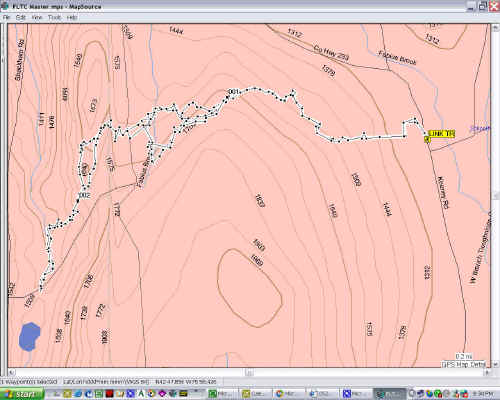Open the File menu
The image size is (500, 400).
click(6, 17)
